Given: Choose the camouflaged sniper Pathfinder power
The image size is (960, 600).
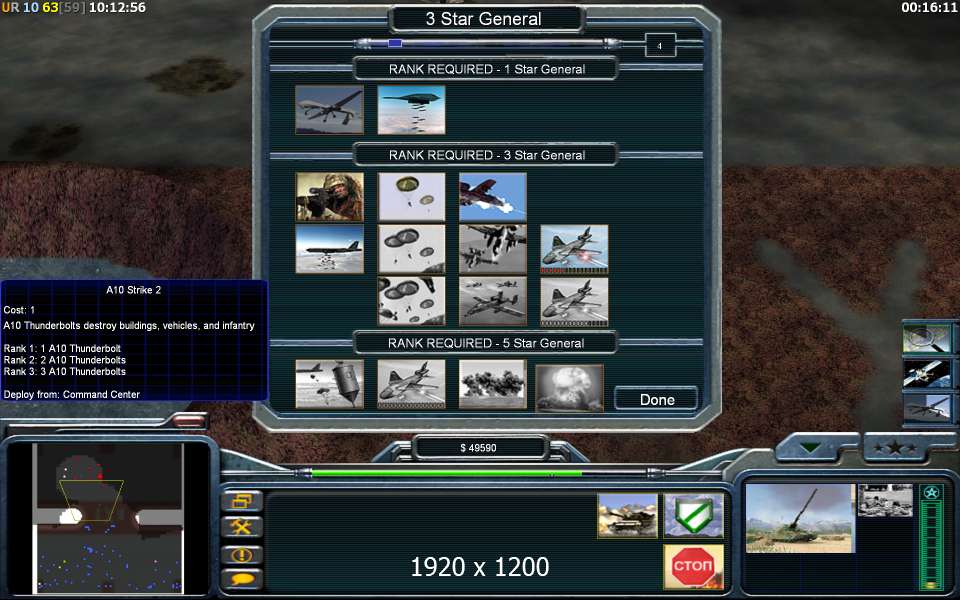Looking at the screenshot, I should click(x=329, y=197).
